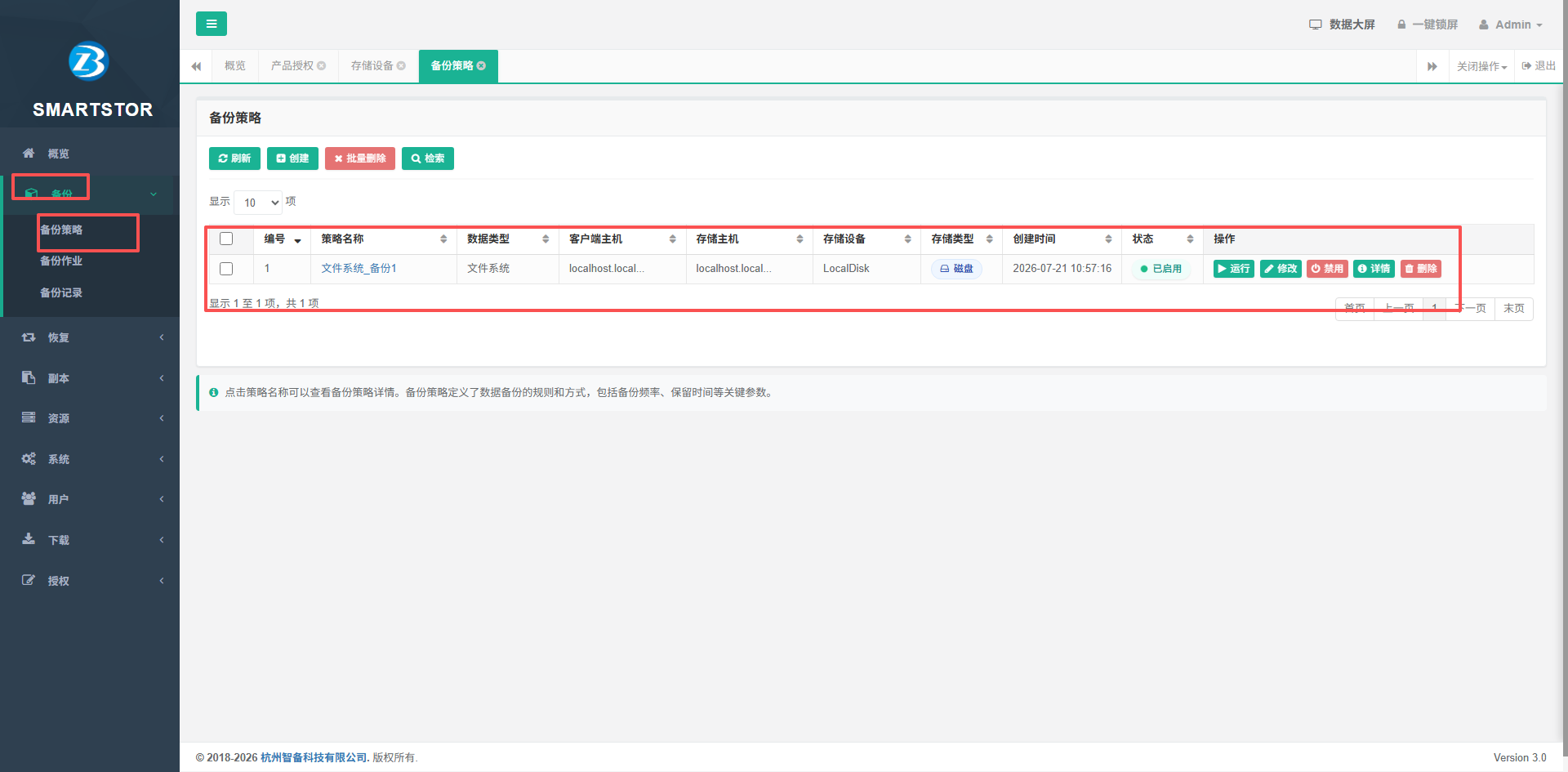Click the 恢复 restore sidebar icon
Image resolution: width=1568 pixels, height=772 pixels.
coord(29,337)
